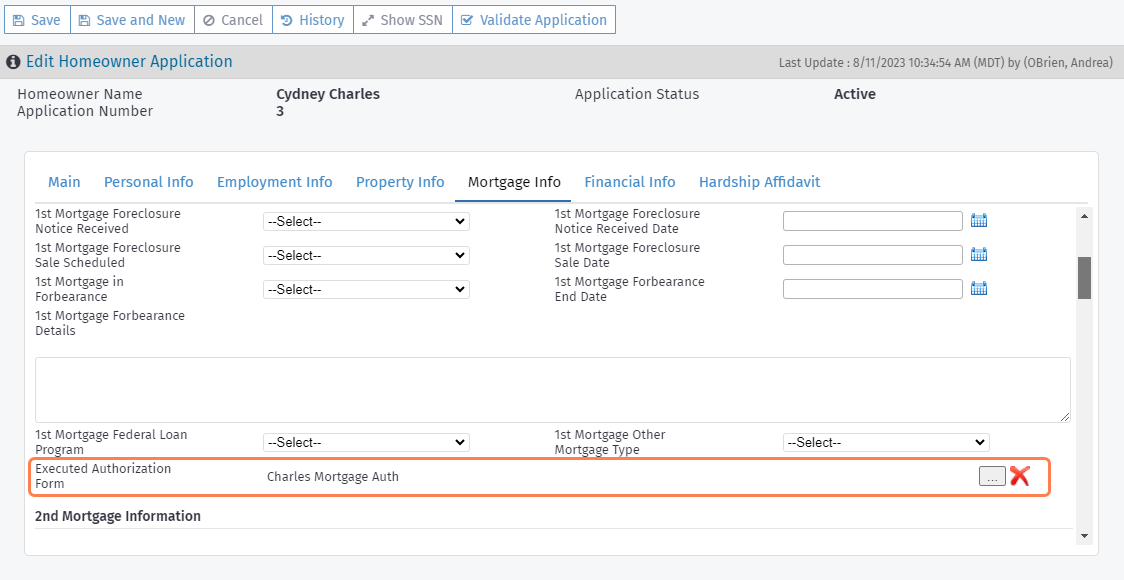The width and height of the screenshot is (1124, 580).
Task: Switch to the Financial Info tab
Action: click(x=630, y=182)
